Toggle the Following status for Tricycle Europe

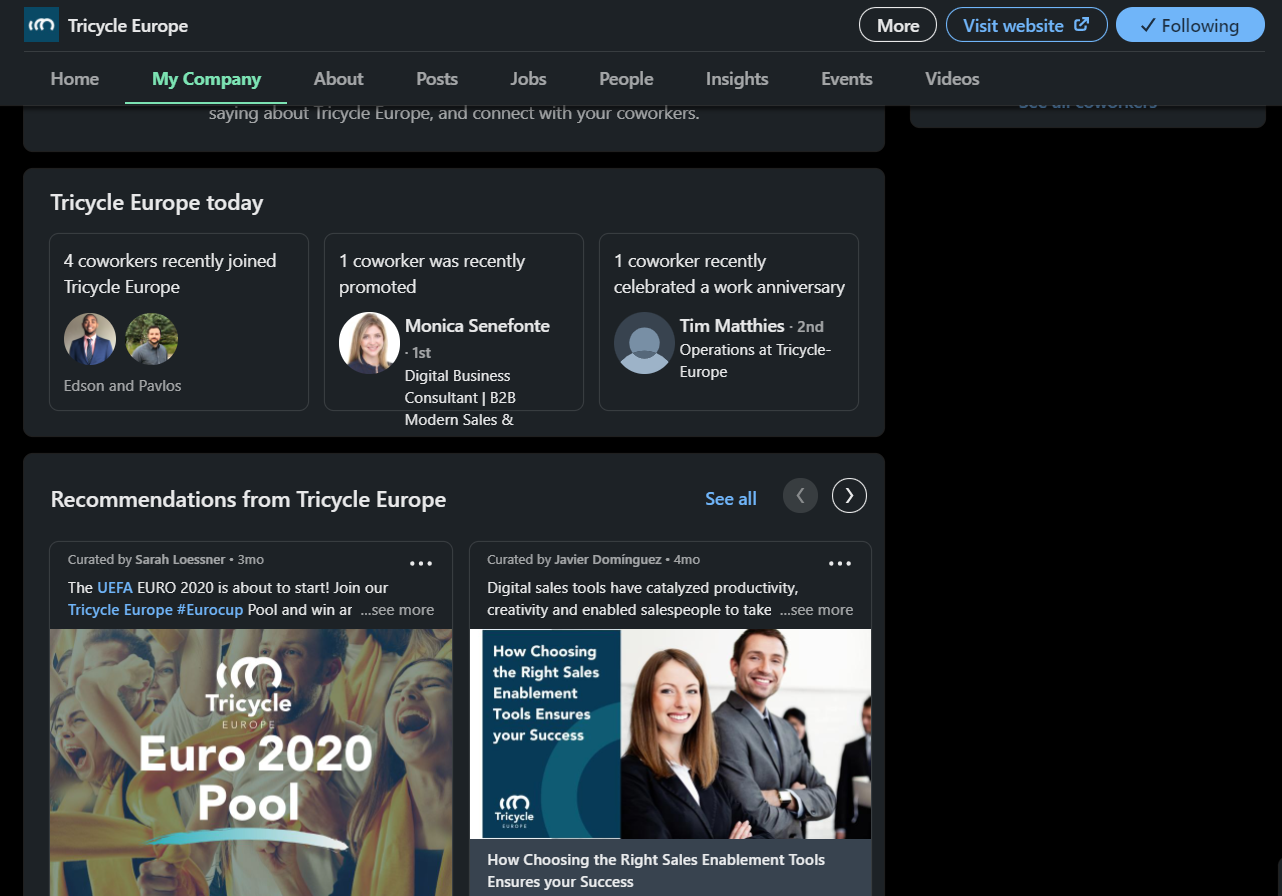click(x=1190, y=24)
